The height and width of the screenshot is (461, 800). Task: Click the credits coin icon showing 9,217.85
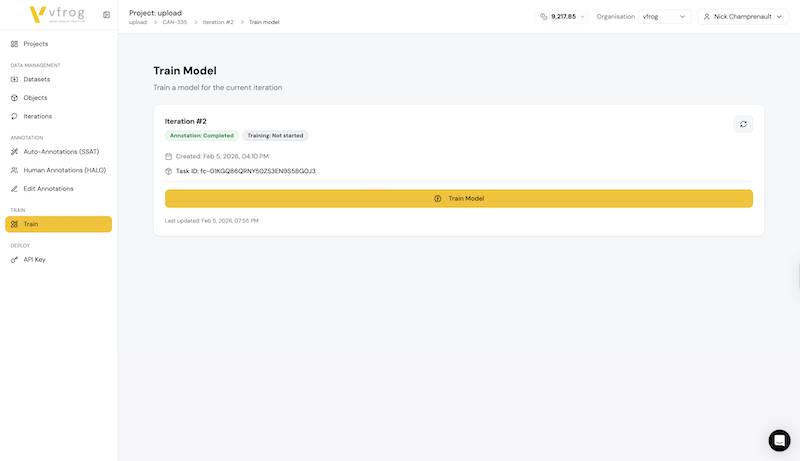pos(544,17)
